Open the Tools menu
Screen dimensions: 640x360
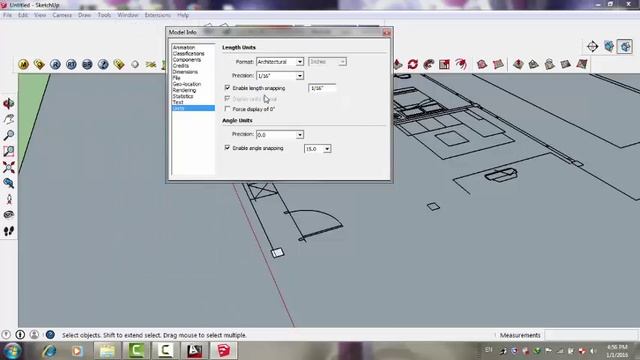tap(104, 15)
